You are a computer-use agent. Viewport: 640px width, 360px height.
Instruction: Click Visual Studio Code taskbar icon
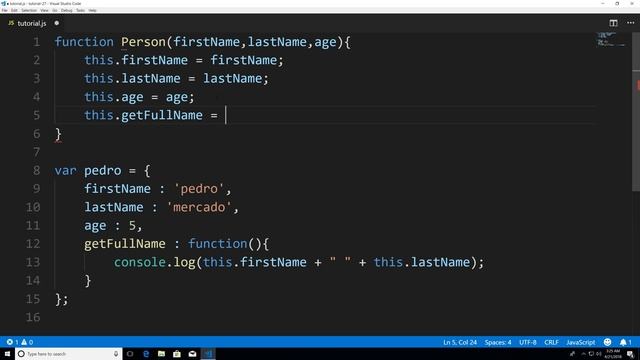(x=208, y=354)
